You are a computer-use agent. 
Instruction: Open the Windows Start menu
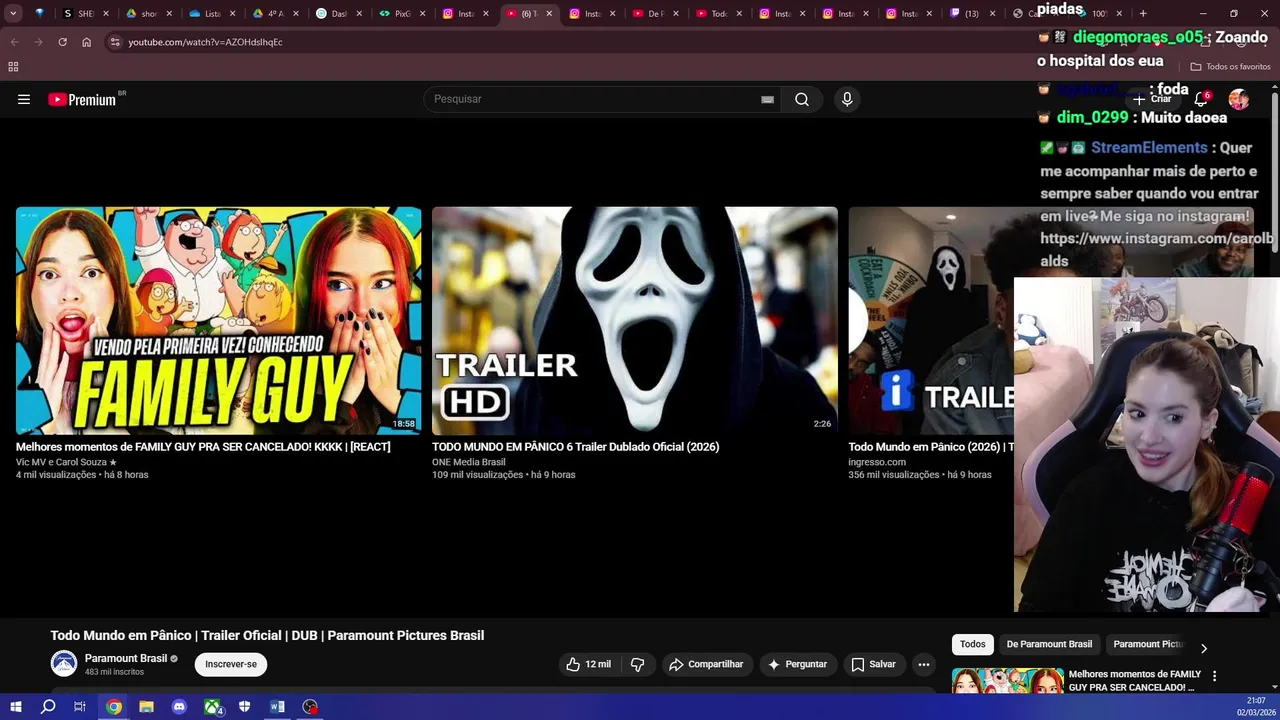(x=16, y=707)
